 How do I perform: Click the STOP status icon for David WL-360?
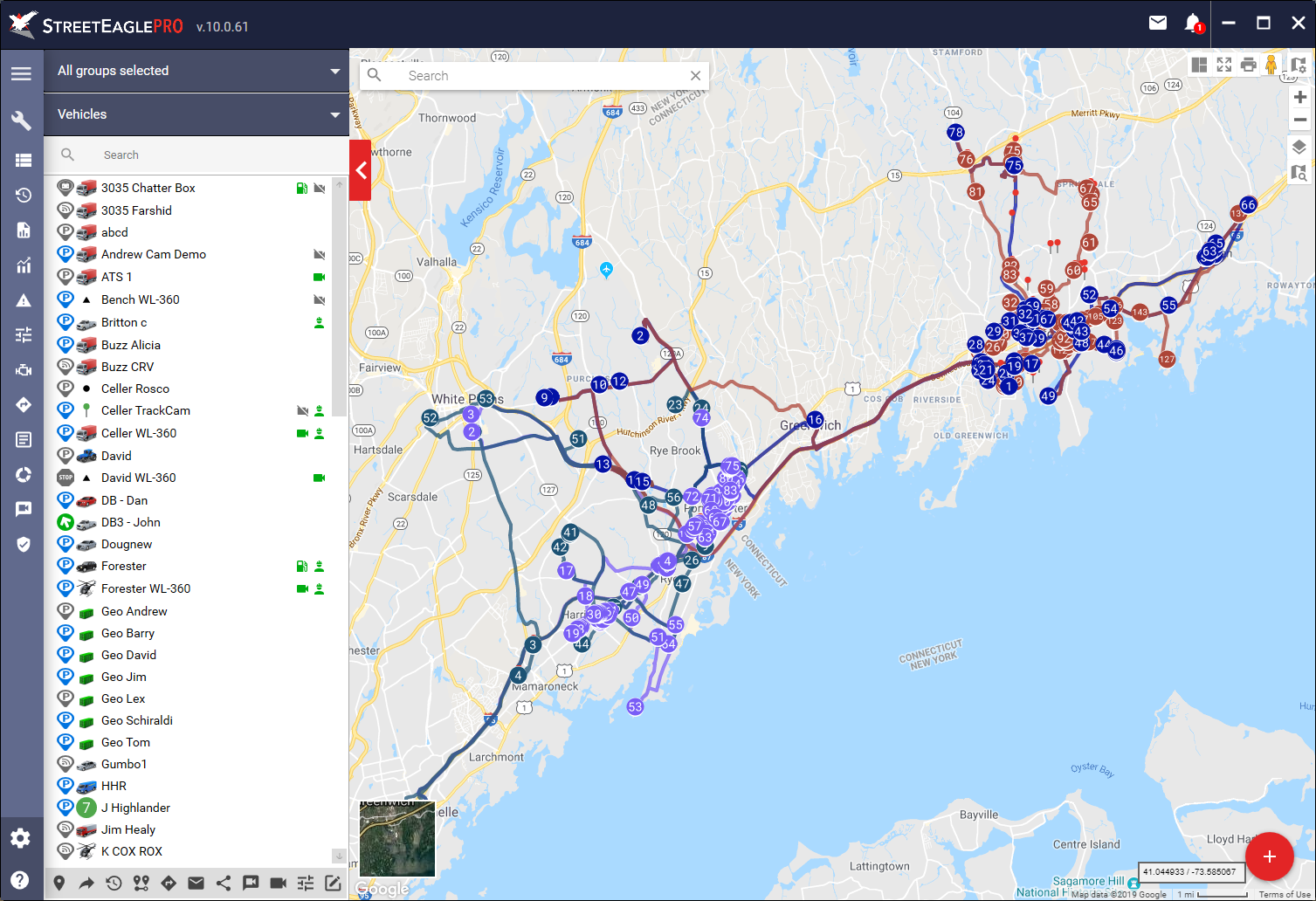coord(65,478)
